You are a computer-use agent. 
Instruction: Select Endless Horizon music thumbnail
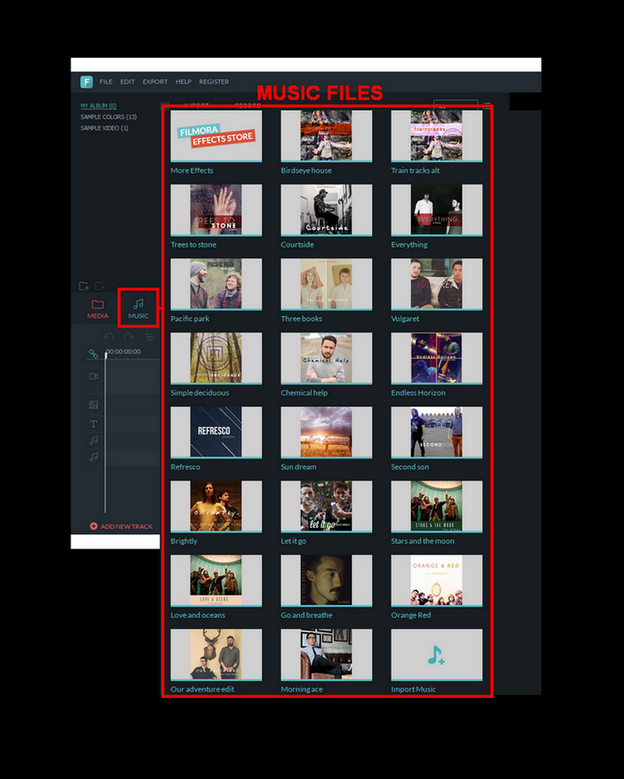437,358
